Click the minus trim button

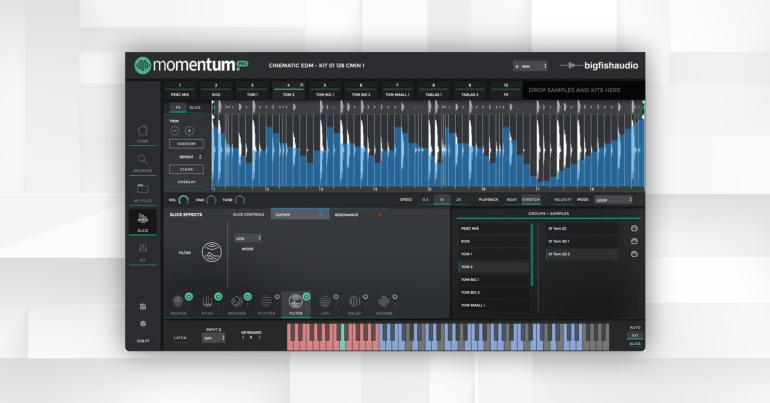[x=175, y=131]
